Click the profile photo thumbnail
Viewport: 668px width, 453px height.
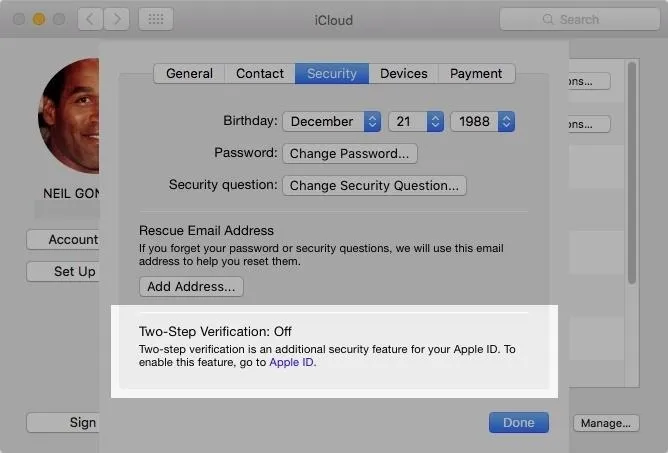(69, 116)
